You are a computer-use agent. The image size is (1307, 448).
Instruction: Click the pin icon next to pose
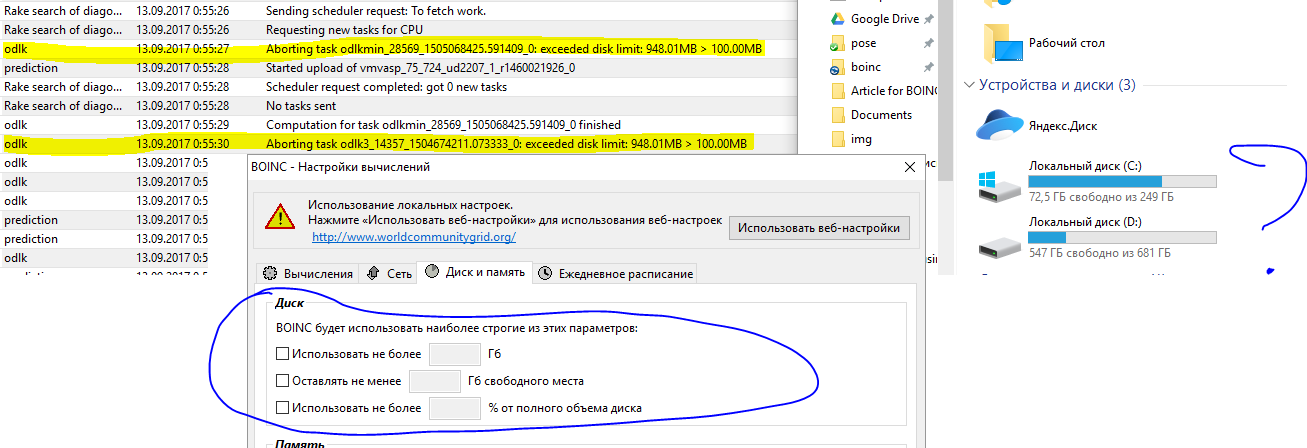pyautogui.click(x=929, y=44)
